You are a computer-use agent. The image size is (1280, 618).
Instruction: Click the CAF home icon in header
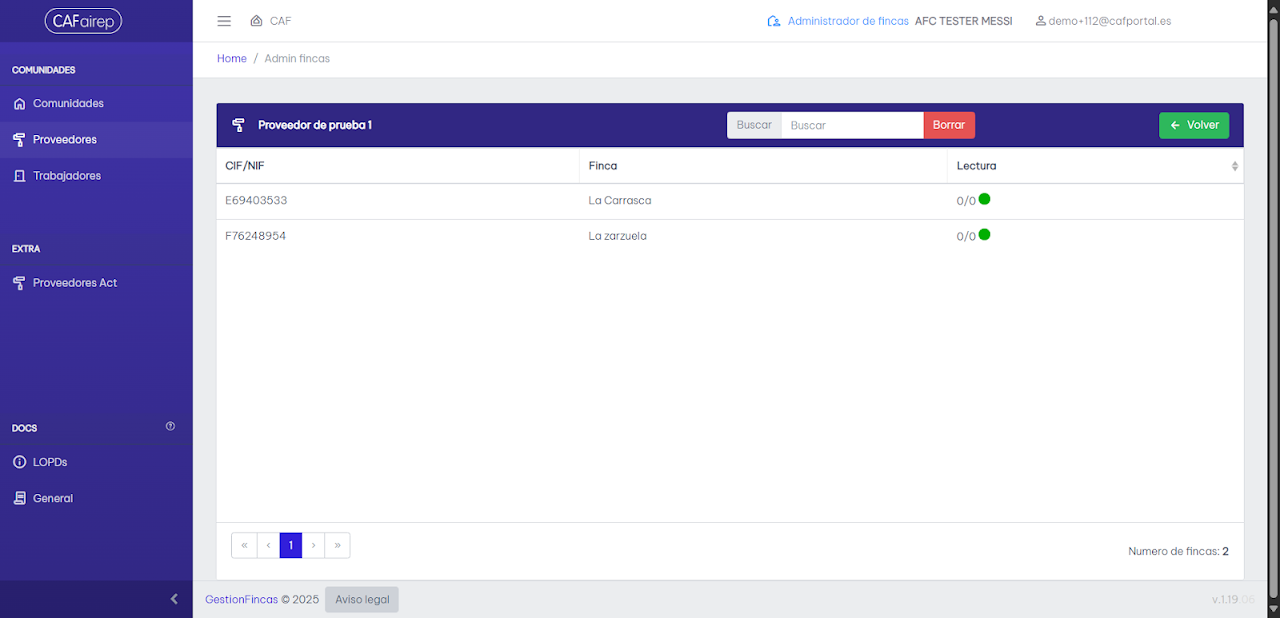pyautogui.click(x=256, y=21)
